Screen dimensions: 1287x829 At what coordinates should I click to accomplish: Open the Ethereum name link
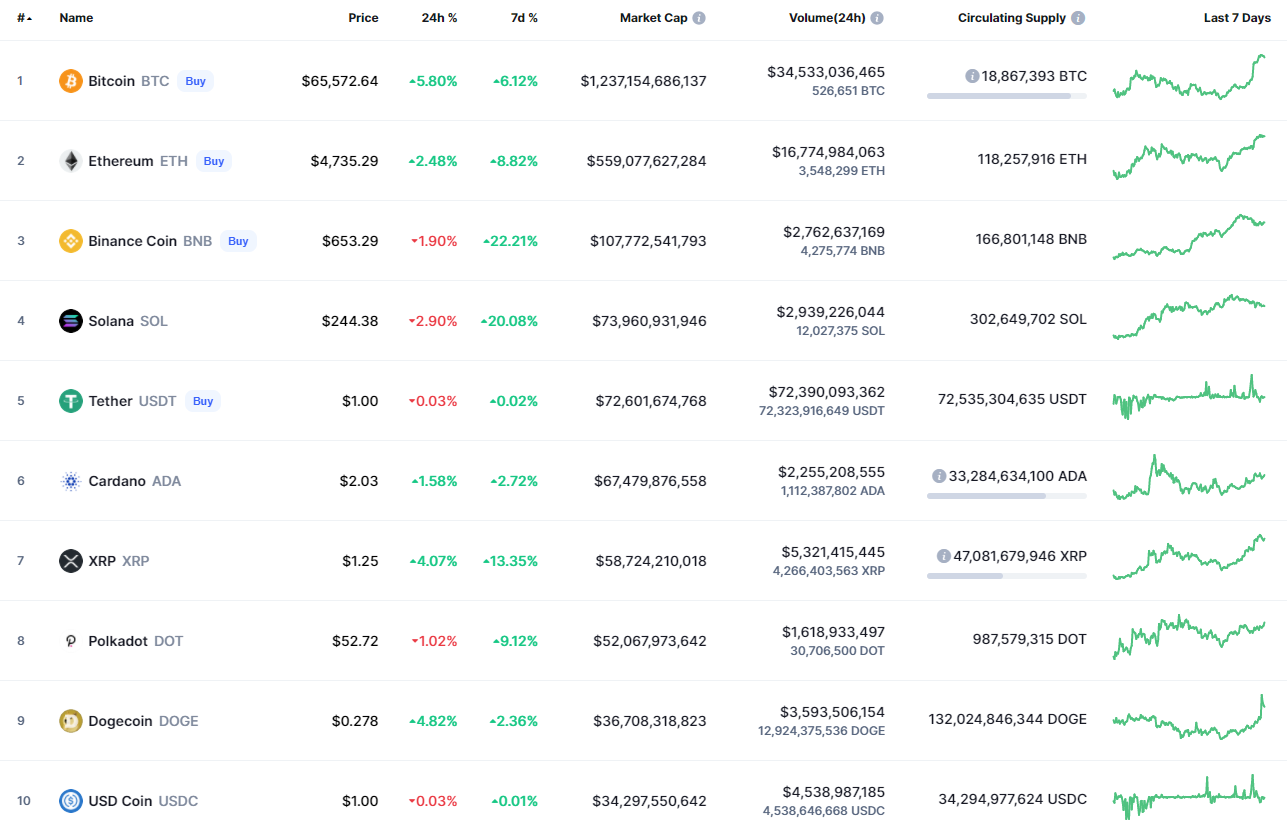(121, 161)
